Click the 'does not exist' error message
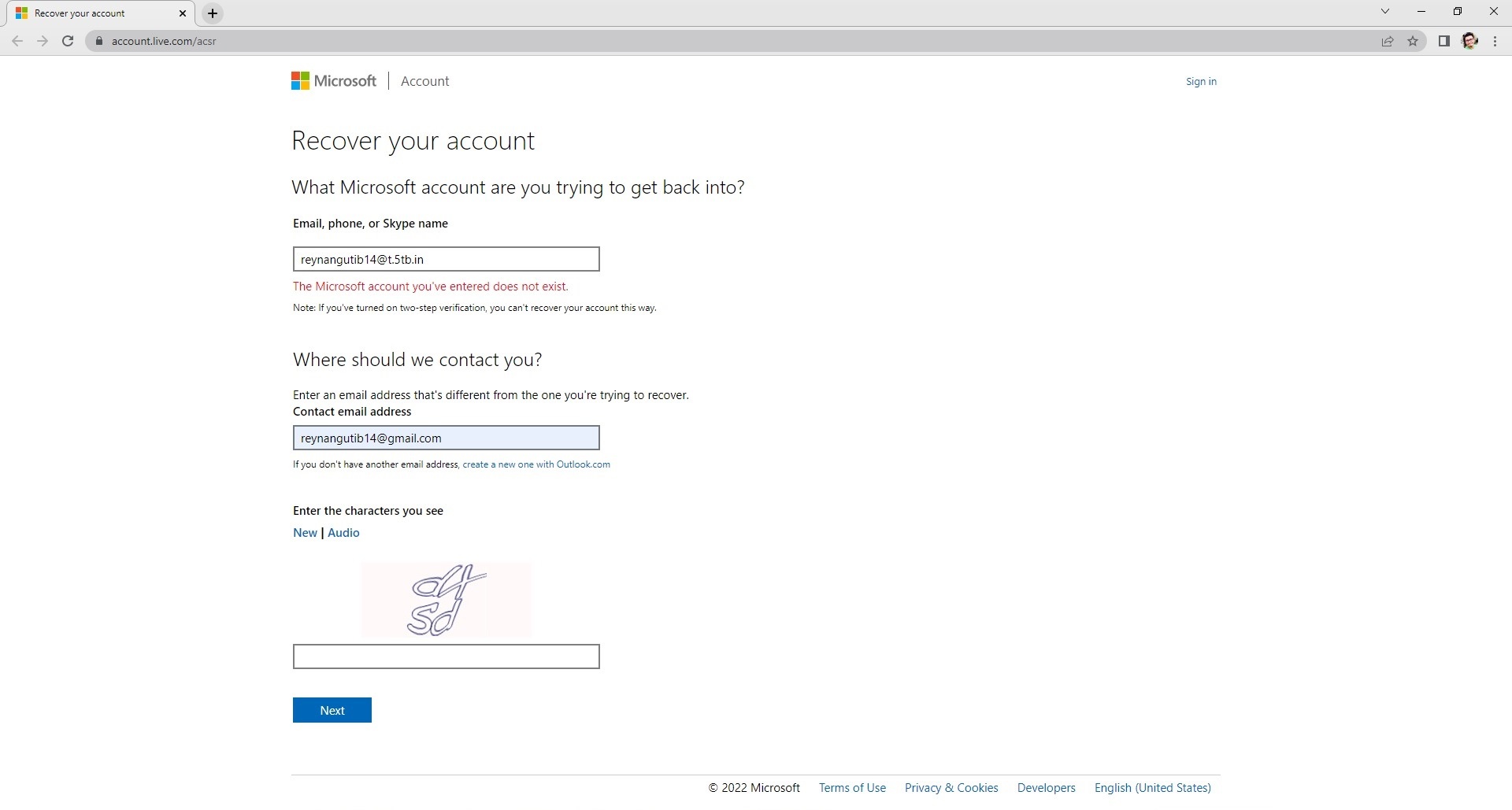 (431, 287)
